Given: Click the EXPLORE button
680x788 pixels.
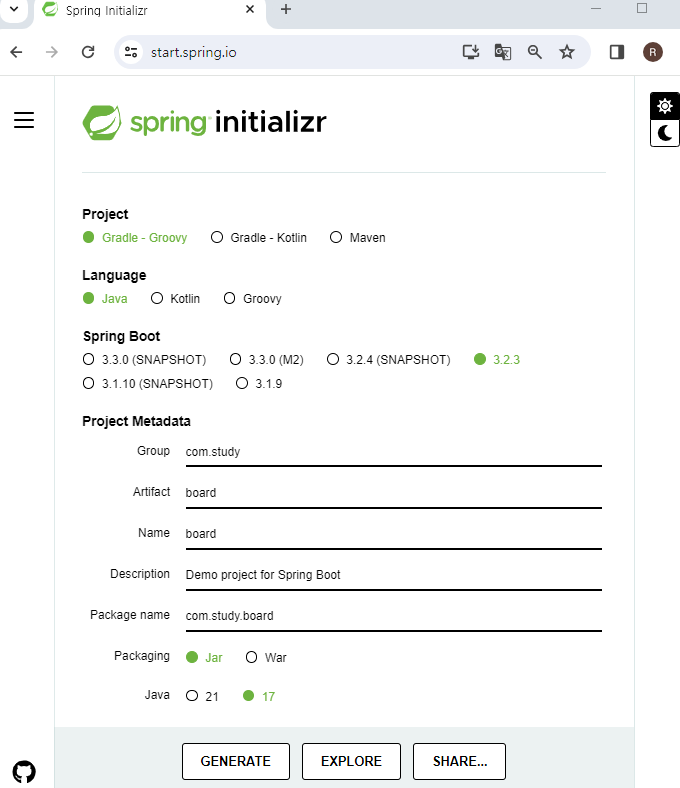Looking at the screenshot, I should tap(351, 761).
